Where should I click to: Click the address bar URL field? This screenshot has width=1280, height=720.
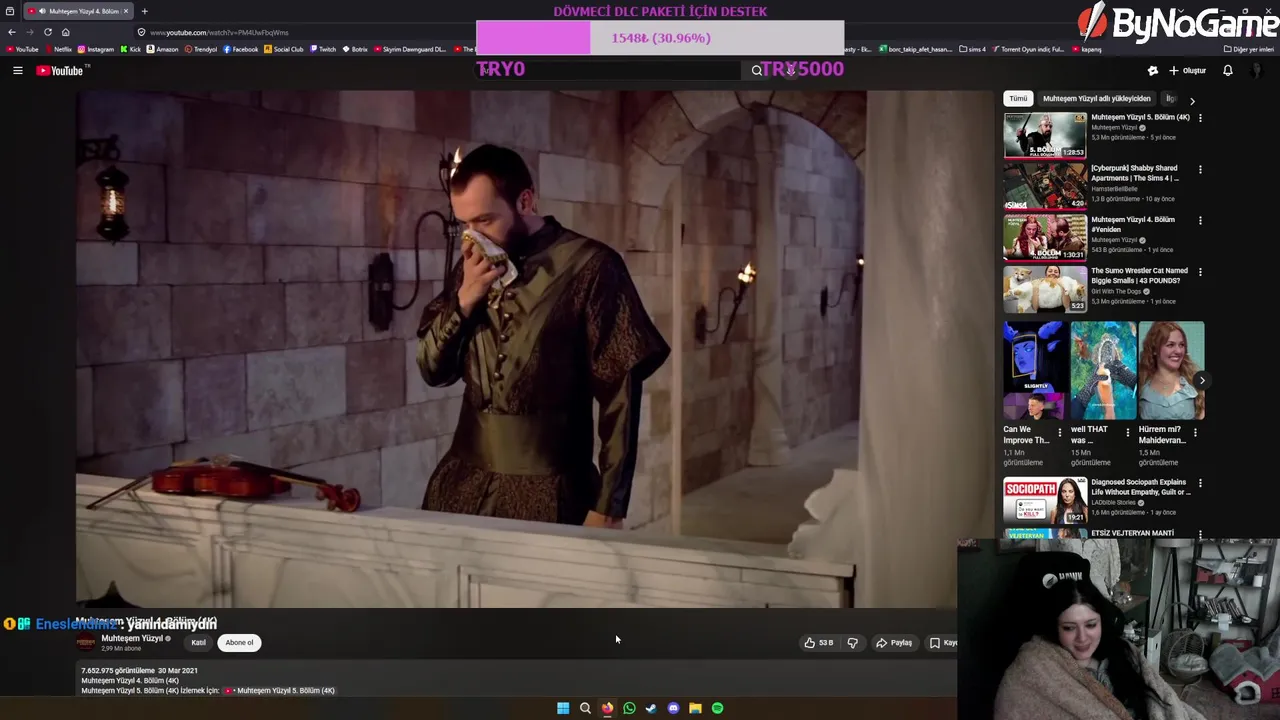coord(300,32)
